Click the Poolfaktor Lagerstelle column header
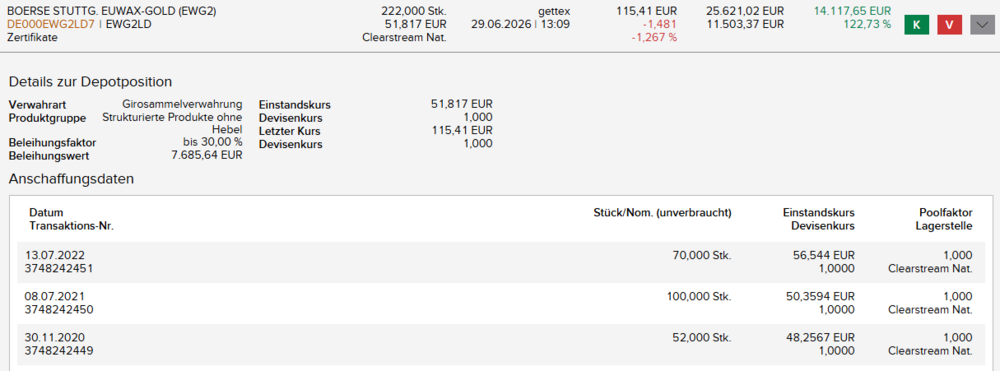Viewport: 1000px width, 371px height. tap(944, 219)
